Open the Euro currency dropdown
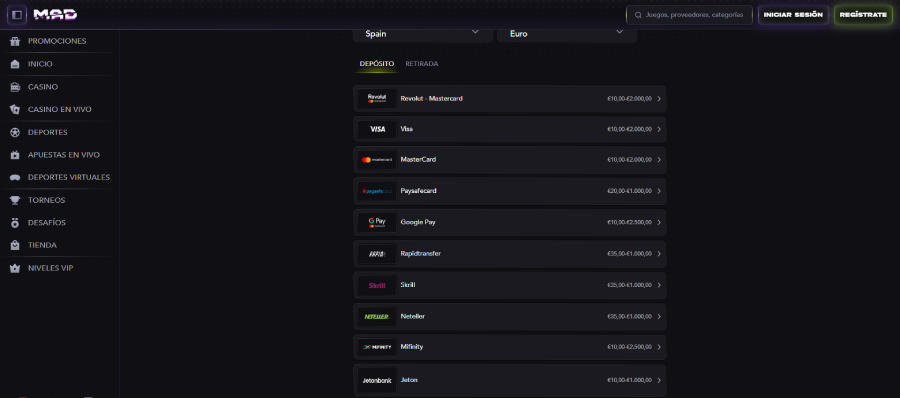This screenshot has width=900, height=398. click(567, 34)
